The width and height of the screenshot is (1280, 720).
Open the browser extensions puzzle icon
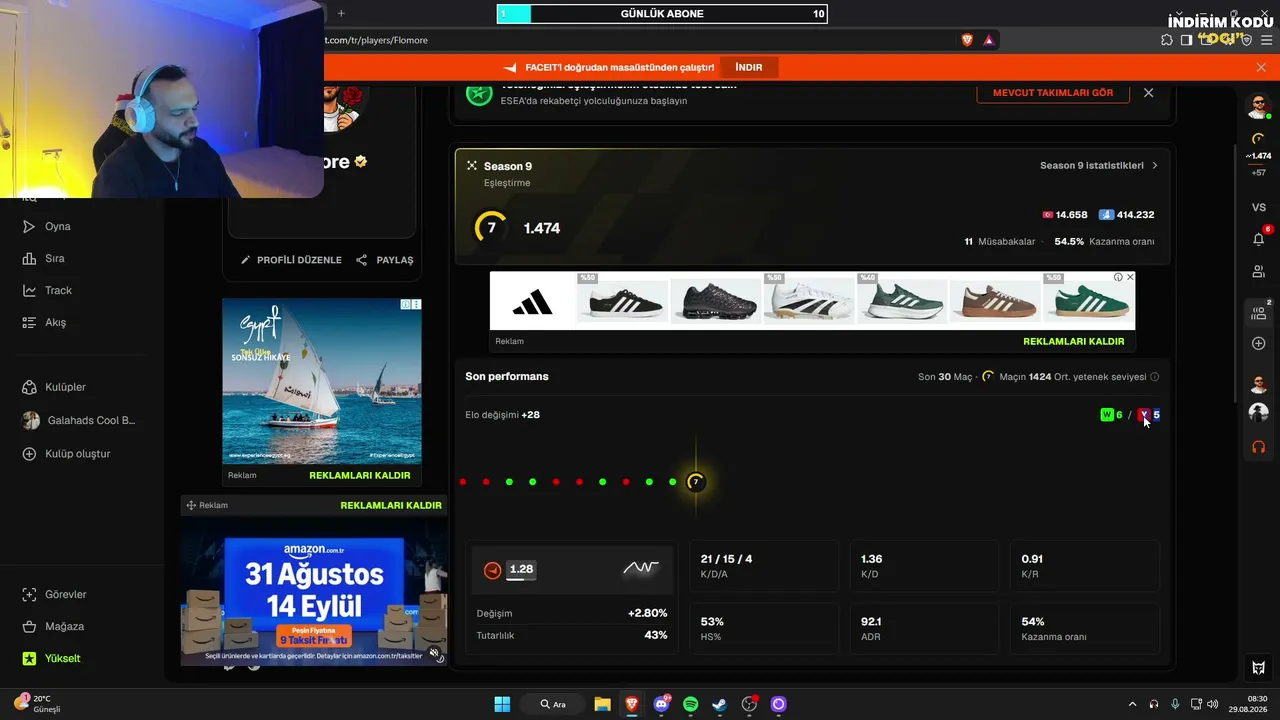coord(1167,40)
